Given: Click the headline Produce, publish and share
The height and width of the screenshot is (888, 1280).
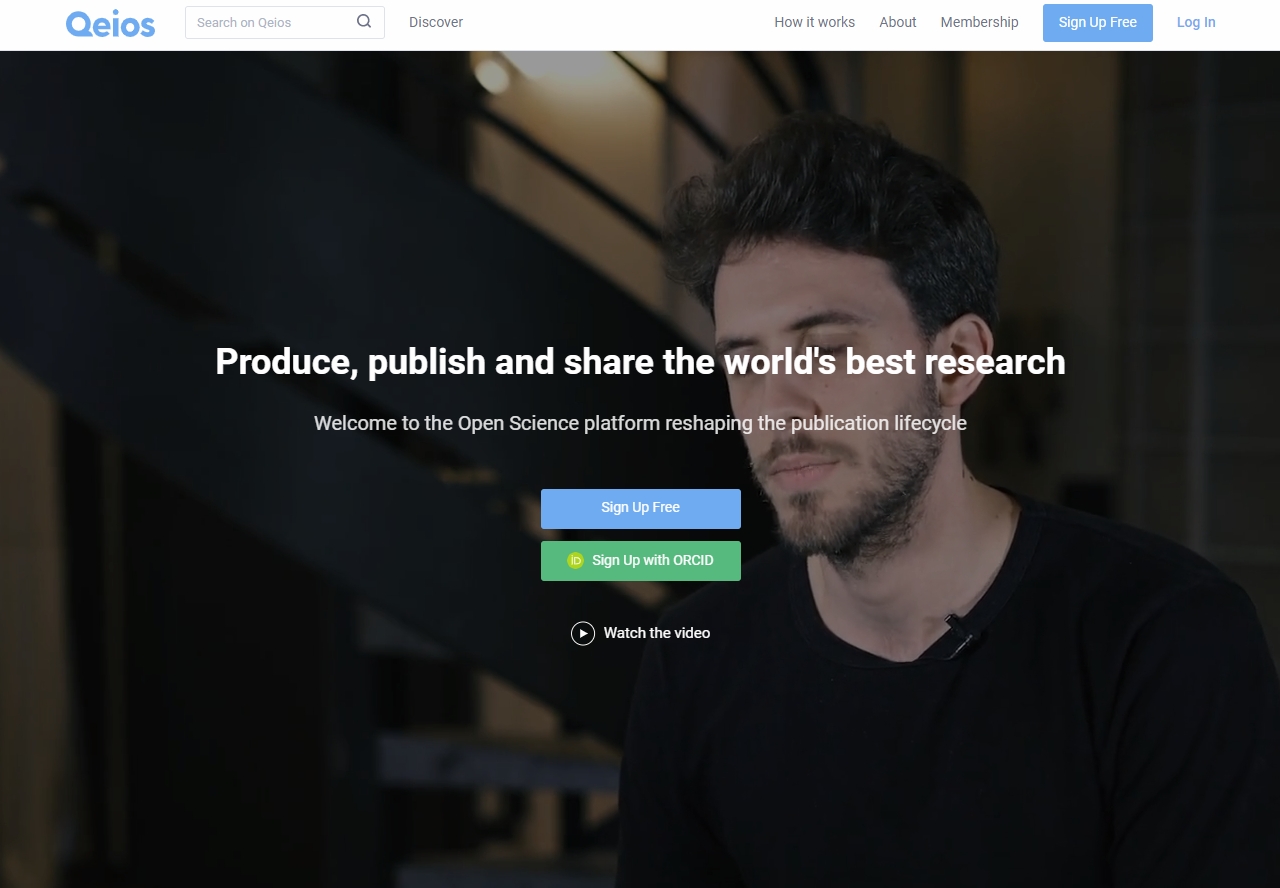Looking at the screenshot, I should pos(640,362).
